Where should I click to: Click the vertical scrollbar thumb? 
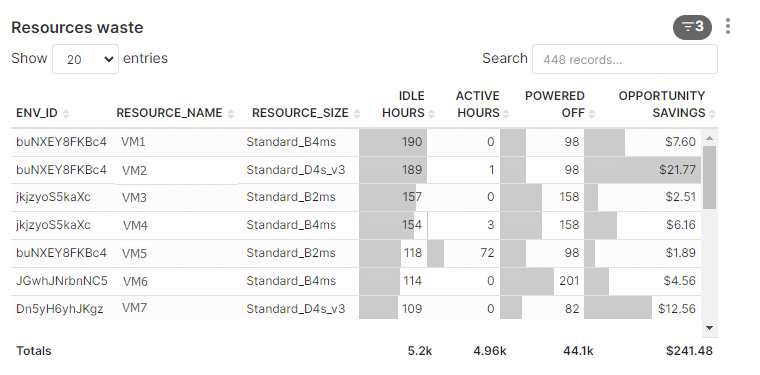pyautogui.click(x=710, y=177)
